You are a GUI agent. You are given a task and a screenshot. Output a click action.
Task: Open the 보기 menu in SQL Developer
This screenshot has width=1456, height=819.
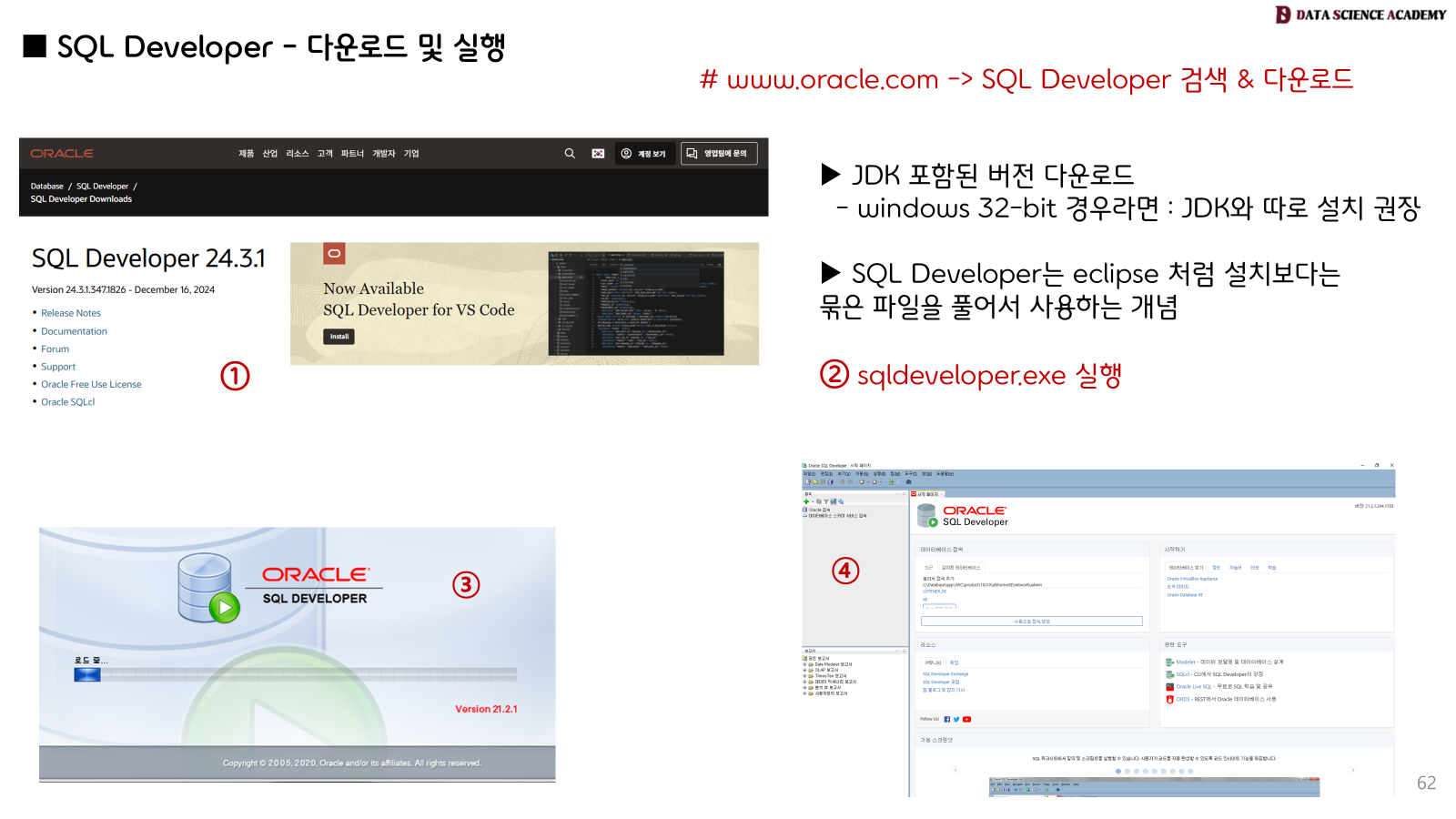pyautogui.click(x=844, y=474)
